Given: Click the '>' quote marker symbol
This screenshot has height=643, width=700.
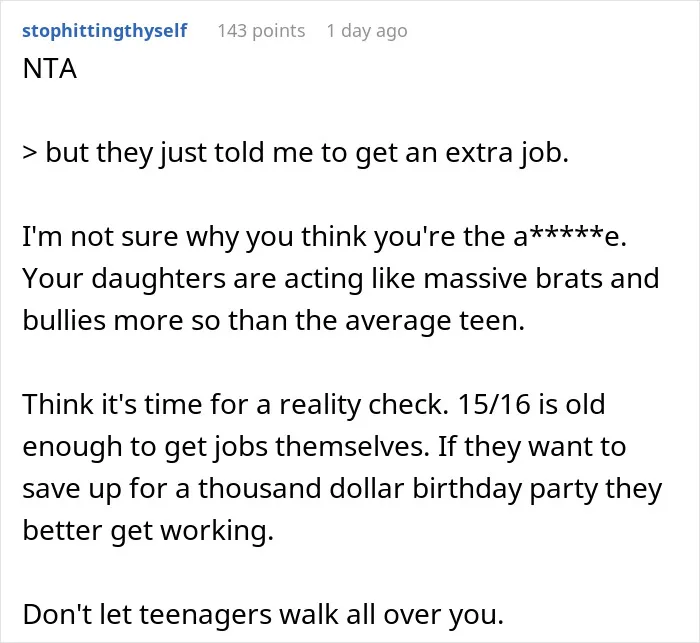Looking at the screenshot, I should 30,153.
